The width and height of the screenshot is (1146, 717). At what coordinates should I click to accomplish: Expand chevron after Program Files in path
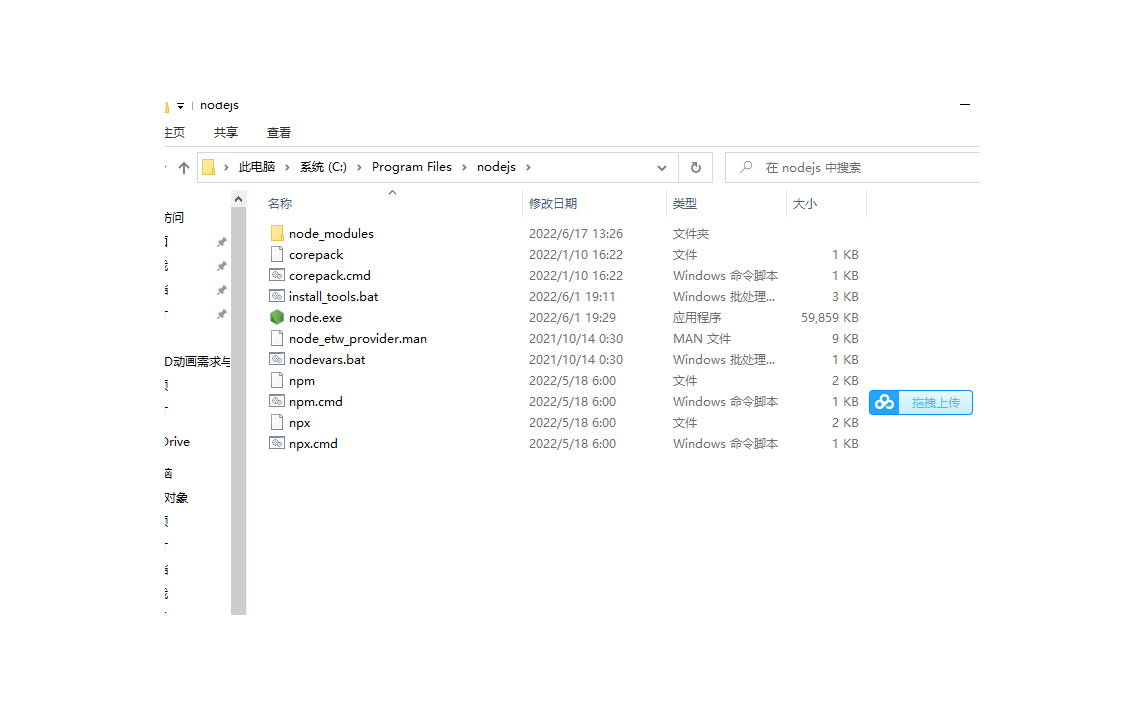click(x=464, y=167)
